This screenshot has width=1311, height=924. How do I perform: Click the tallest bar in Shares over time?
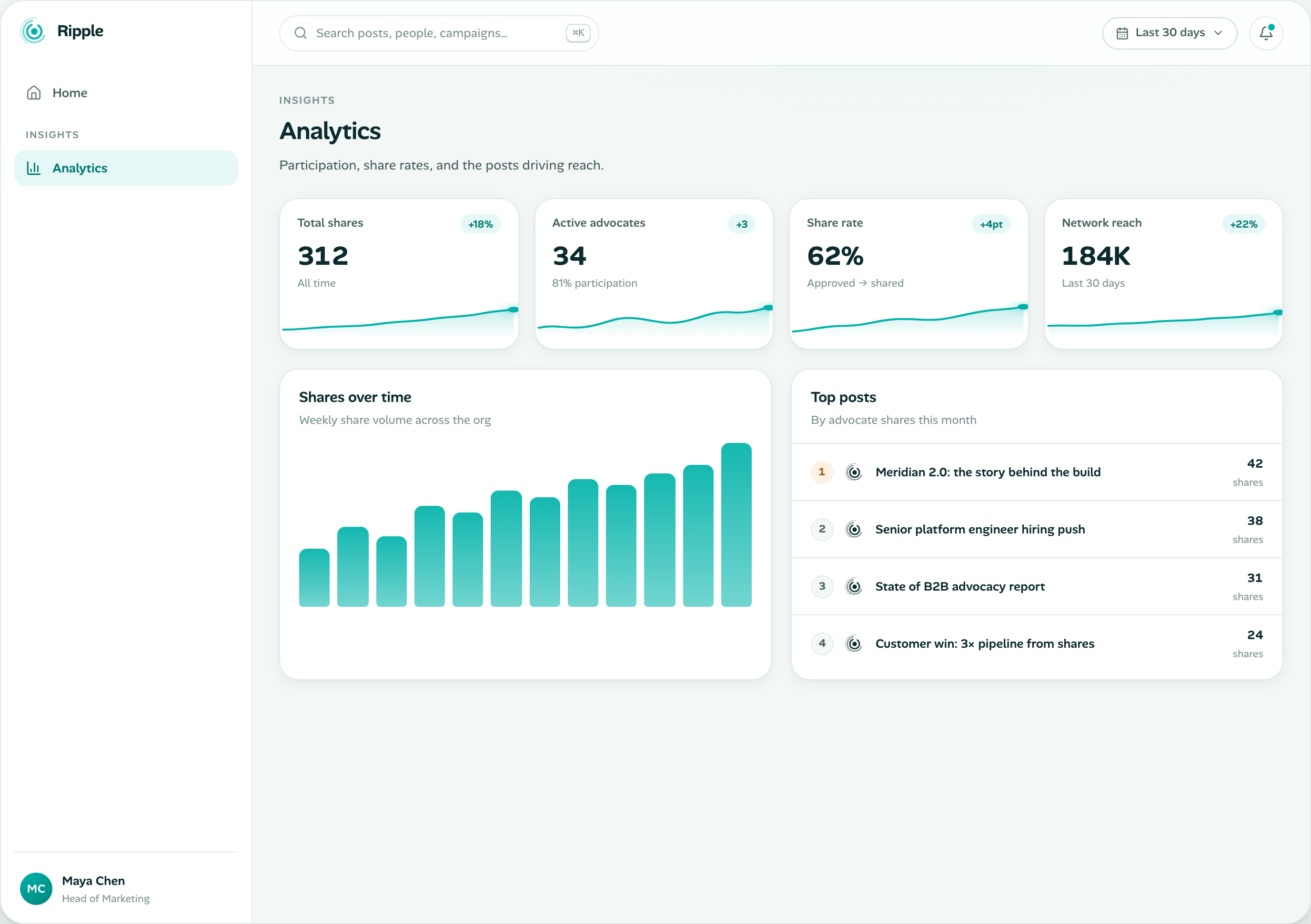(x=736, y=524)
